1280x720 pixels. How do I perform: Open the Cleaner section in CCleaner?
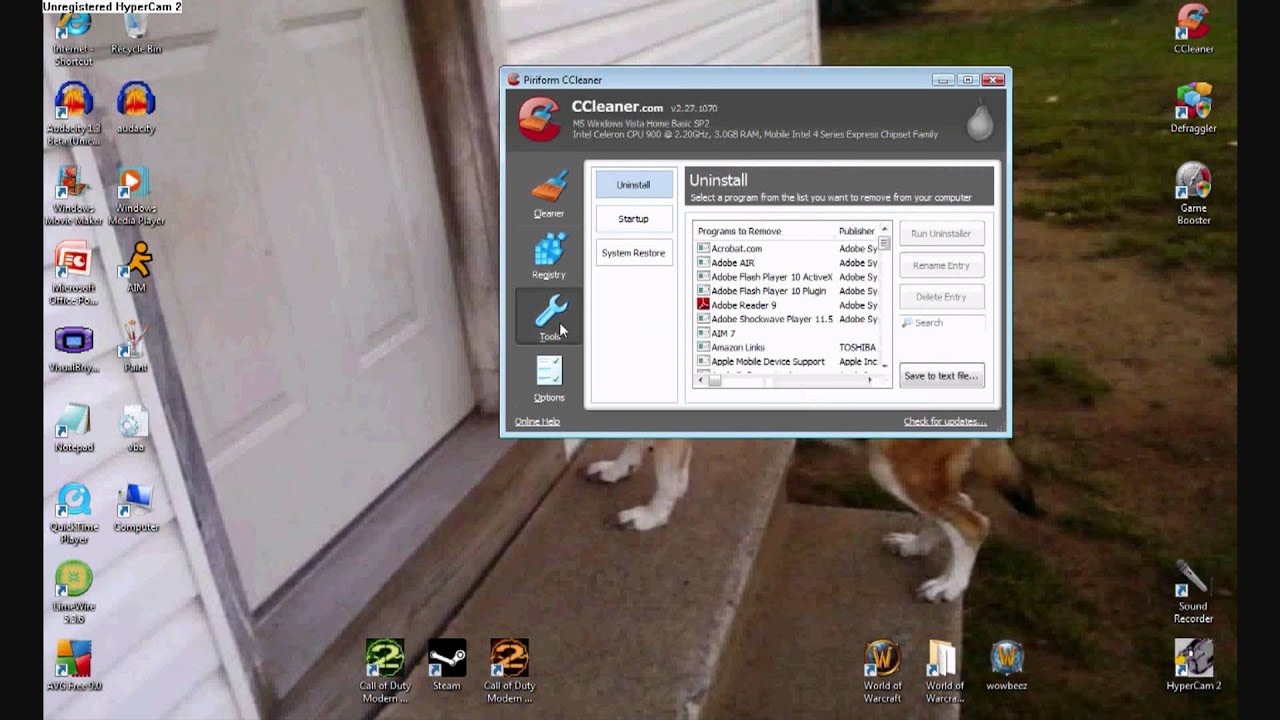(549, 194)
